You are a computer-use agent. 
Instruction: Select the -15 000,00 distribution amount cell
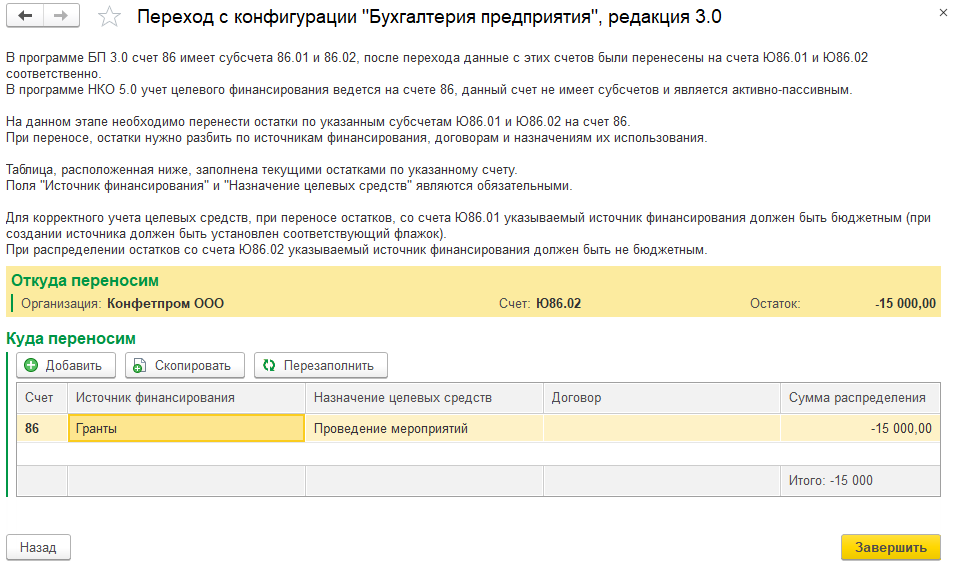pos(859,429)
